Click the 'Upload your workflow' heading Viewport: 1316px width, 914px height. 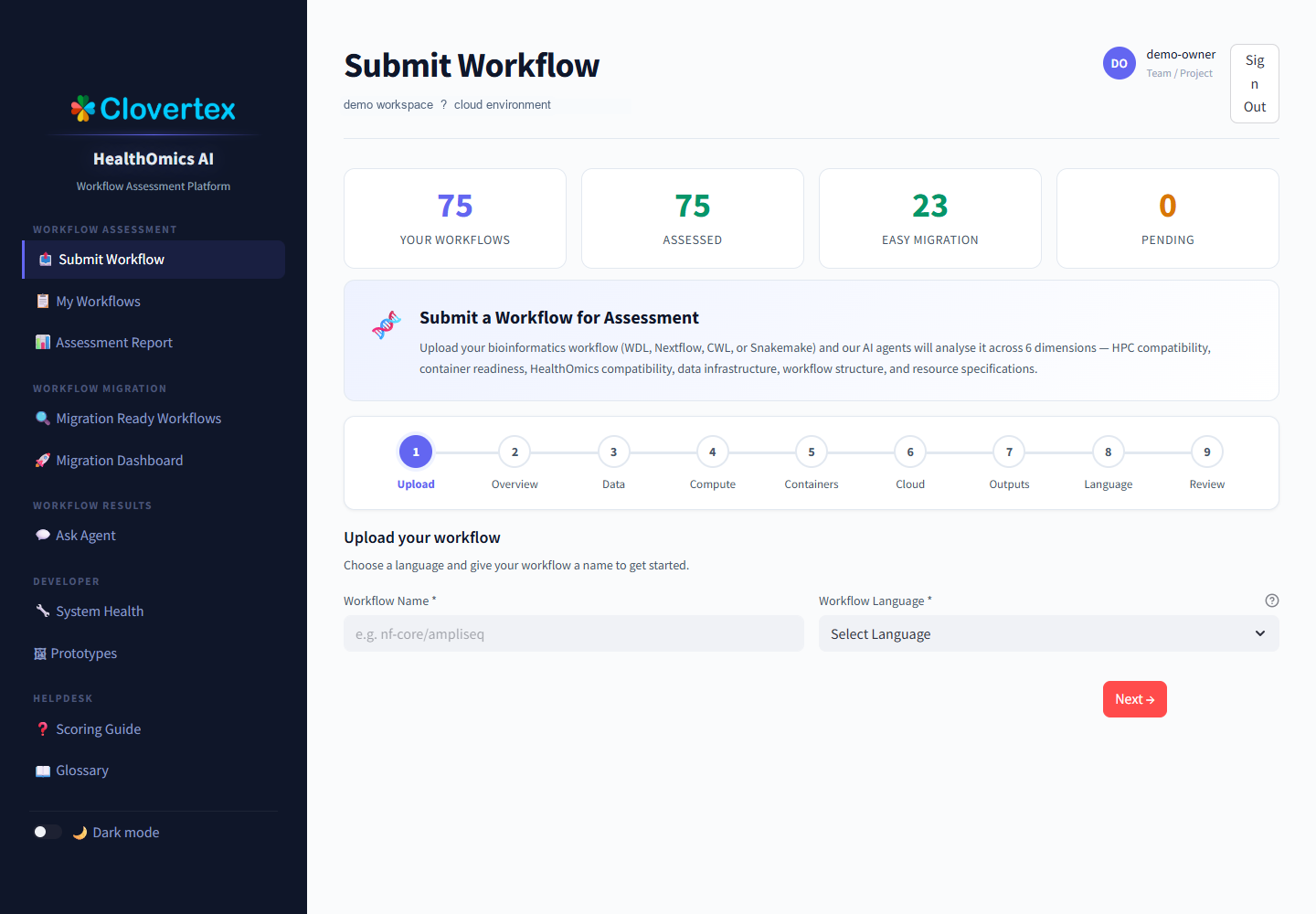[x=422, y=537]
